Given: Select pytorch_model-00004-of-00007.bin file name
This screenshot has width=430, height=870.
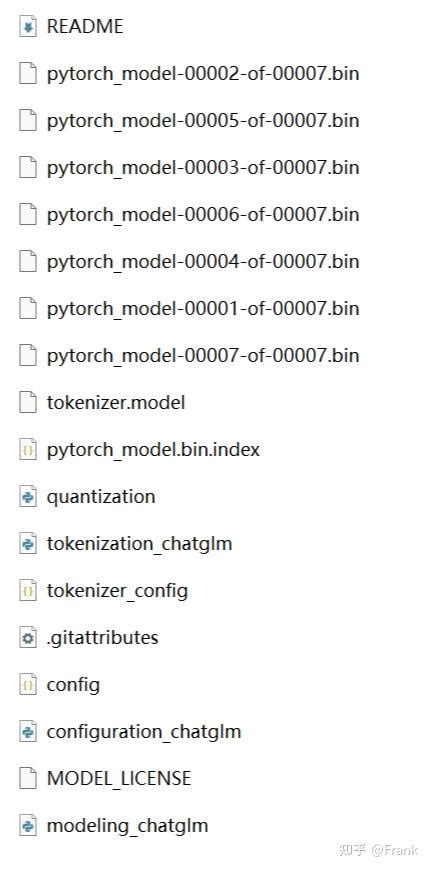Looking at the screenshot, I should click(x=203, y=262).
